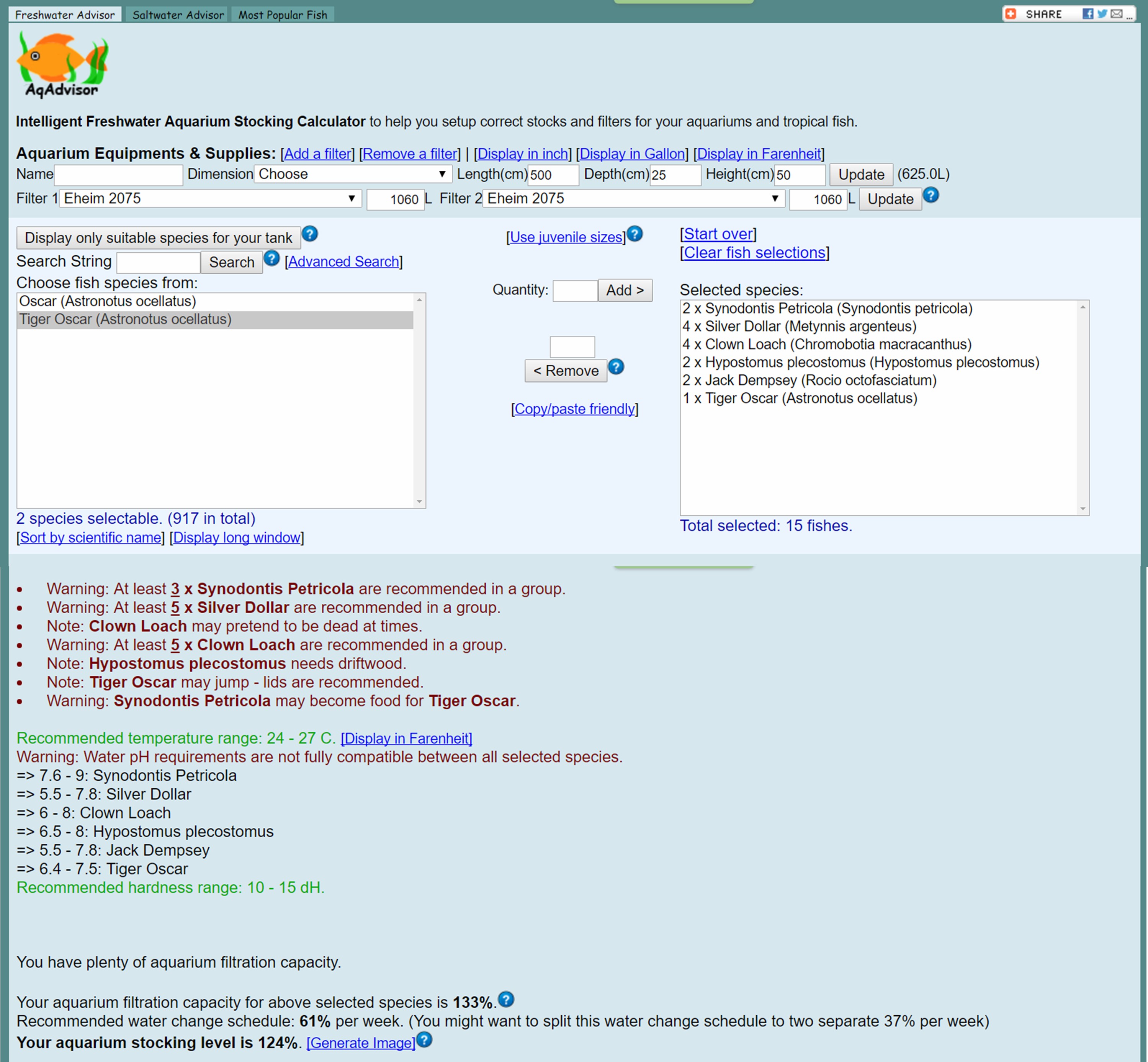Click the Update button next to Height field
Viewport: 1148px width, 1062px height.
click(861, 175)
